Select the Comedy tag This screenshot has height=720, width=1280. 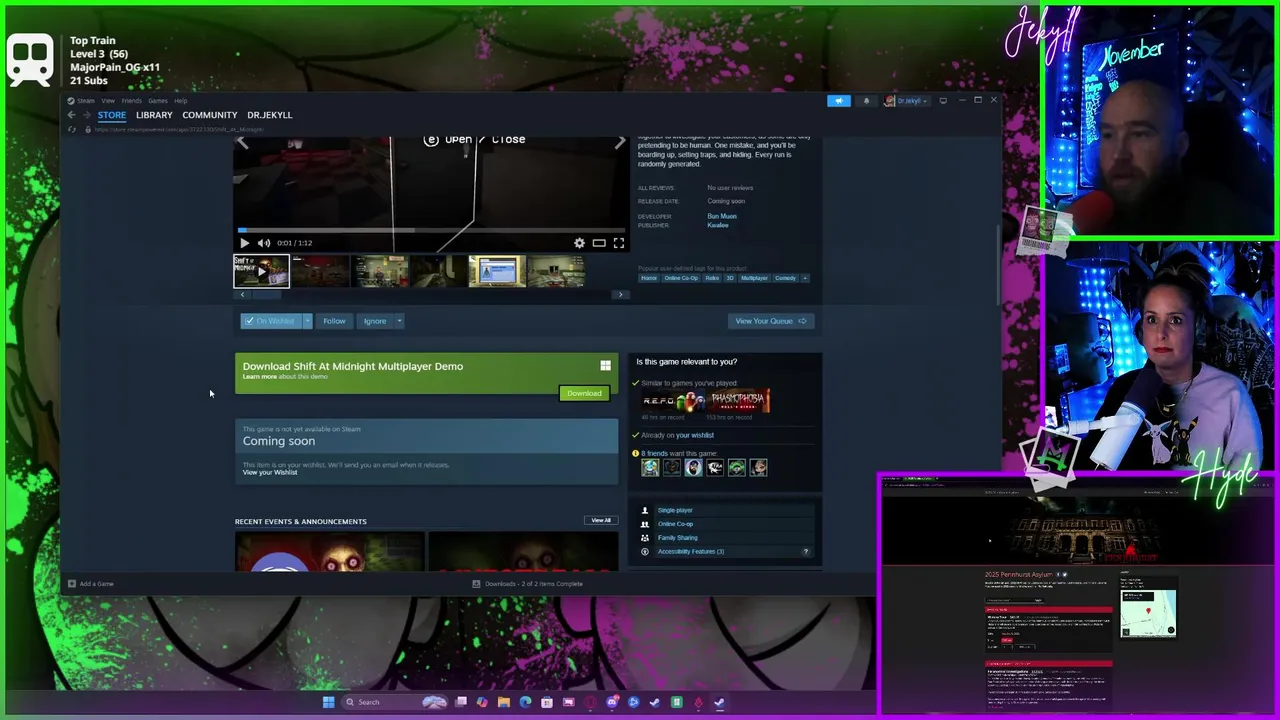point(786,278)
